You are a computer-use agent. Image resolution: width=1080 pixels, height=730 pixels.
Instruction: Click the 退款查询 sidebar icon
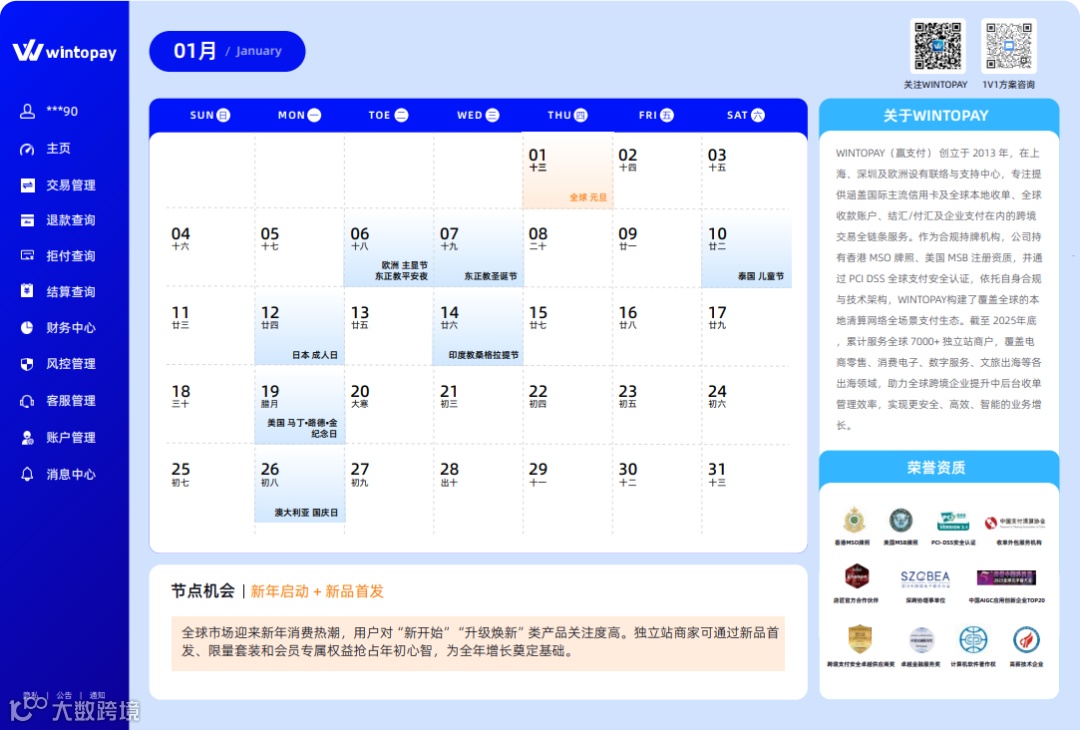[x=27, y=220]
